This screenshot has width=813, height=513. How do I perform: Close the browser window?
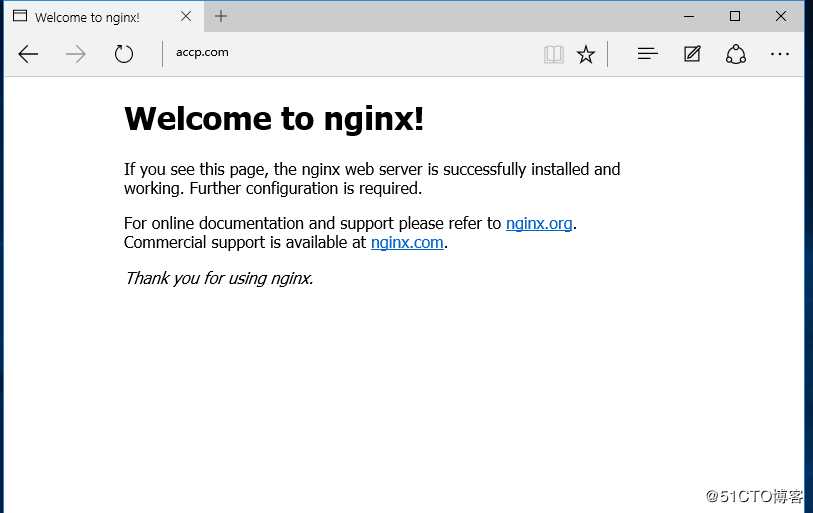coord(781,16)
